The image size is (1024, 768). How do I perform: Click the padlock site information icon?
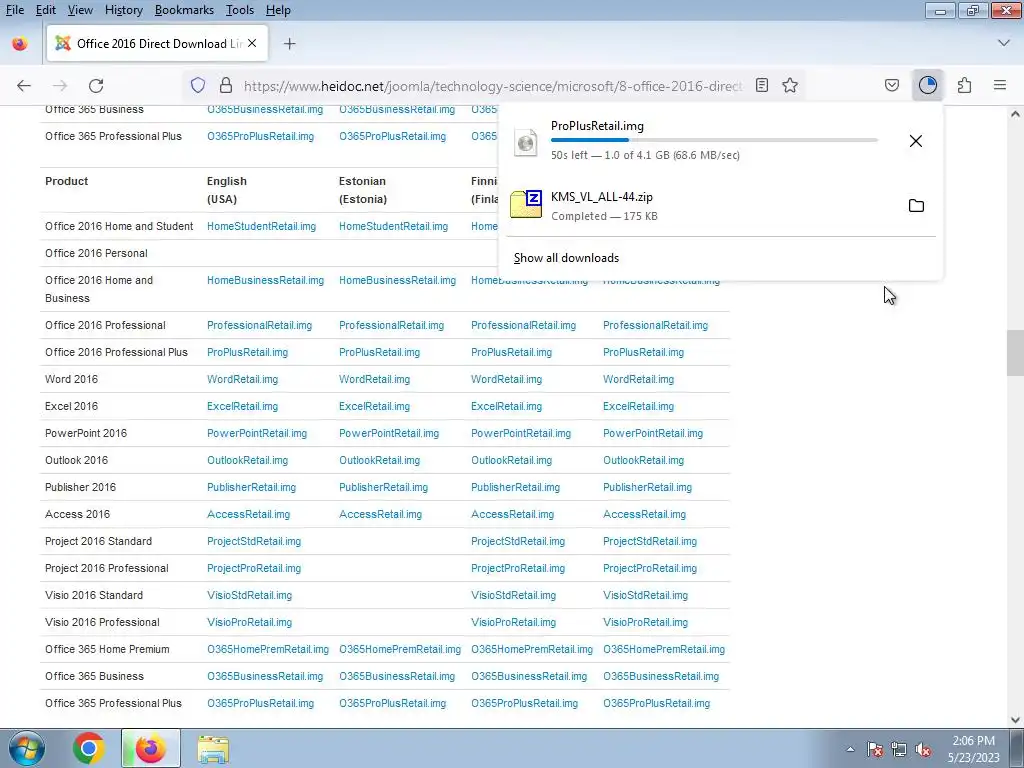(226, 86)
